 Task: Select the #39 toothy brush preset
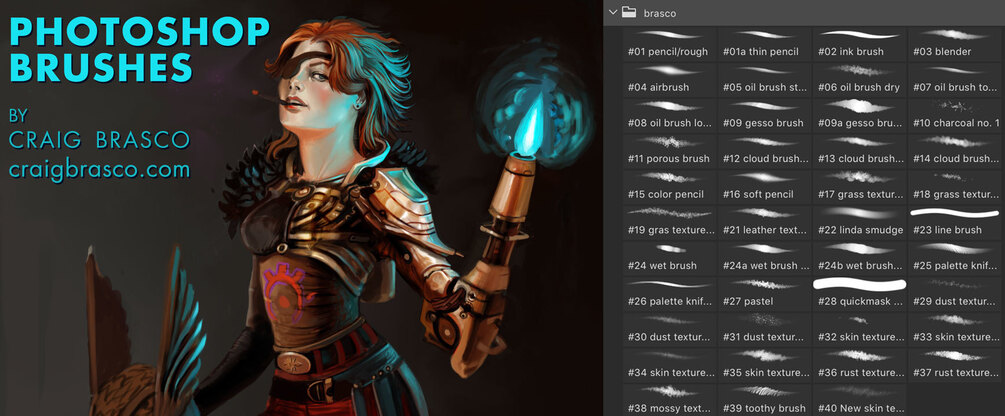coord(765,400)
